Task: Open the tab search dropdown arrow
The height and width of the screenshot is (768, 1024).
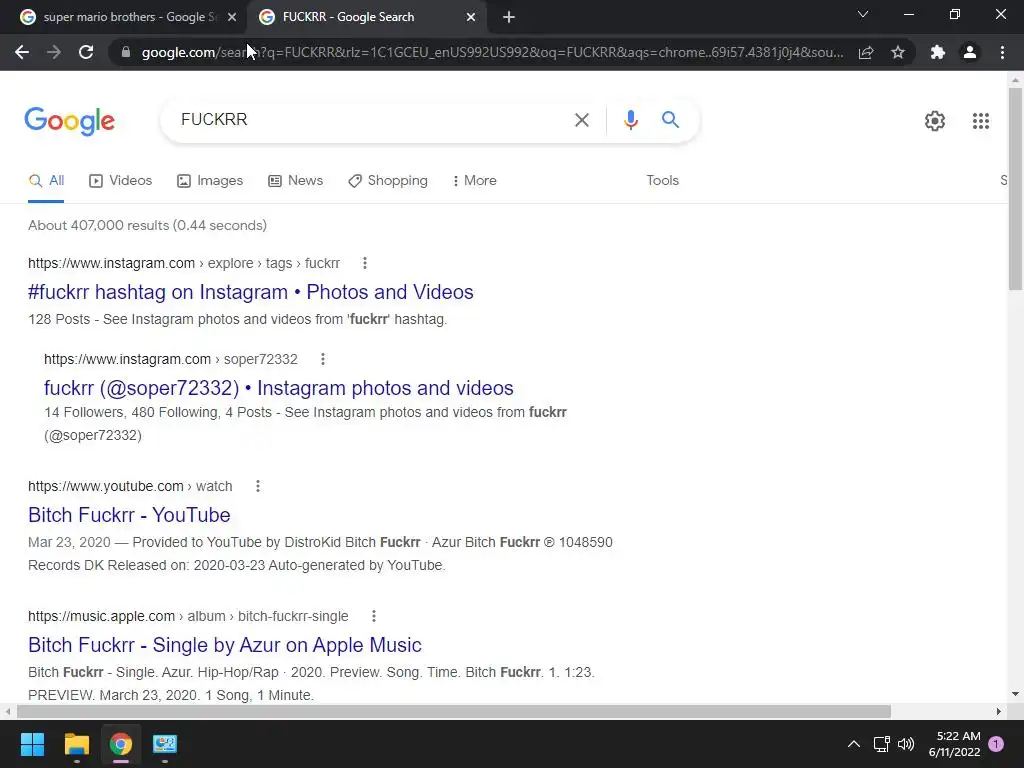Action: pos(863,14)
